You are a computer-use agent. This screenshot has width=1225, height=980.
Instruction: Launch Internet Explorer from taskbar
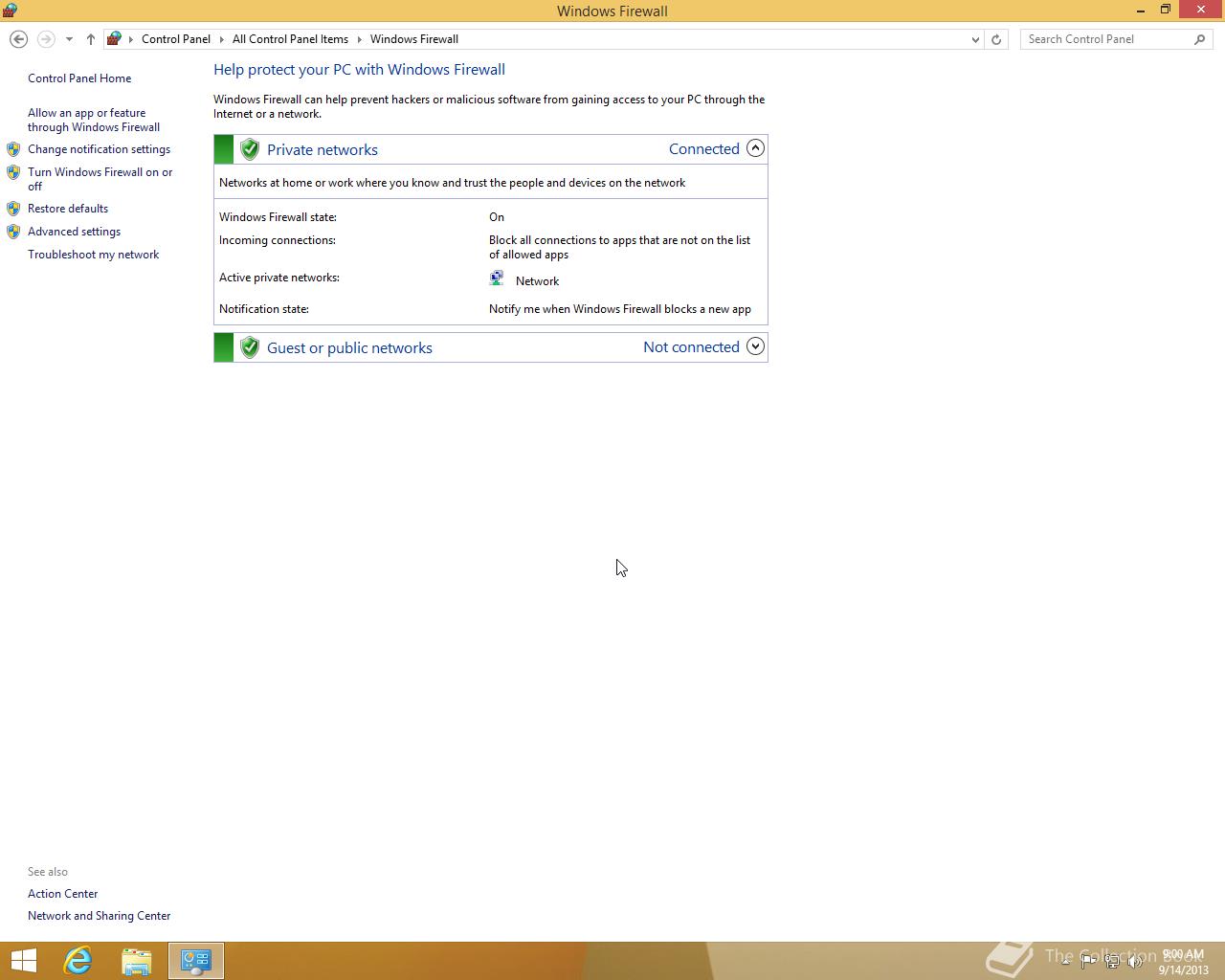point(78,961)
